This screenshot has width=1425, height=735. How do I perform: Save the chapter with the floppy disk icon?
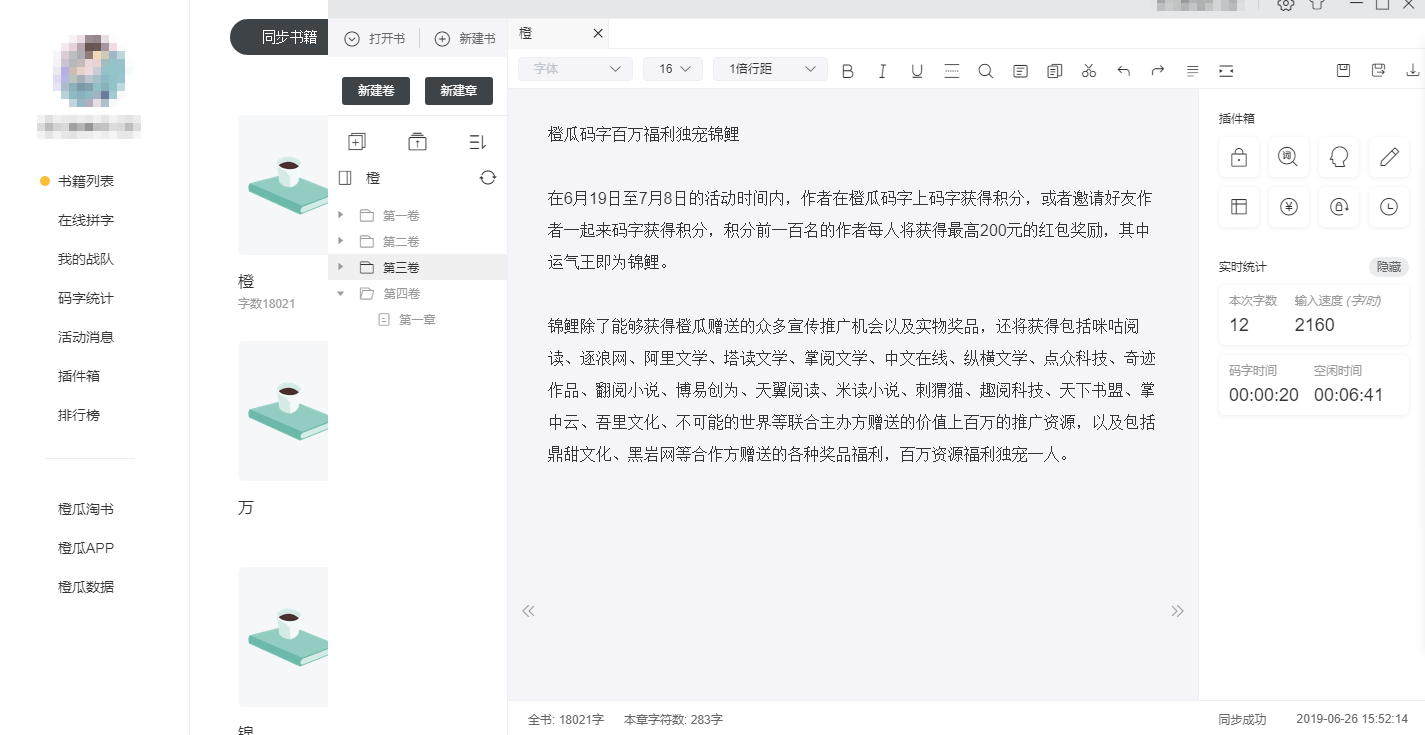pyautogui.click(x=1343, y=70)
